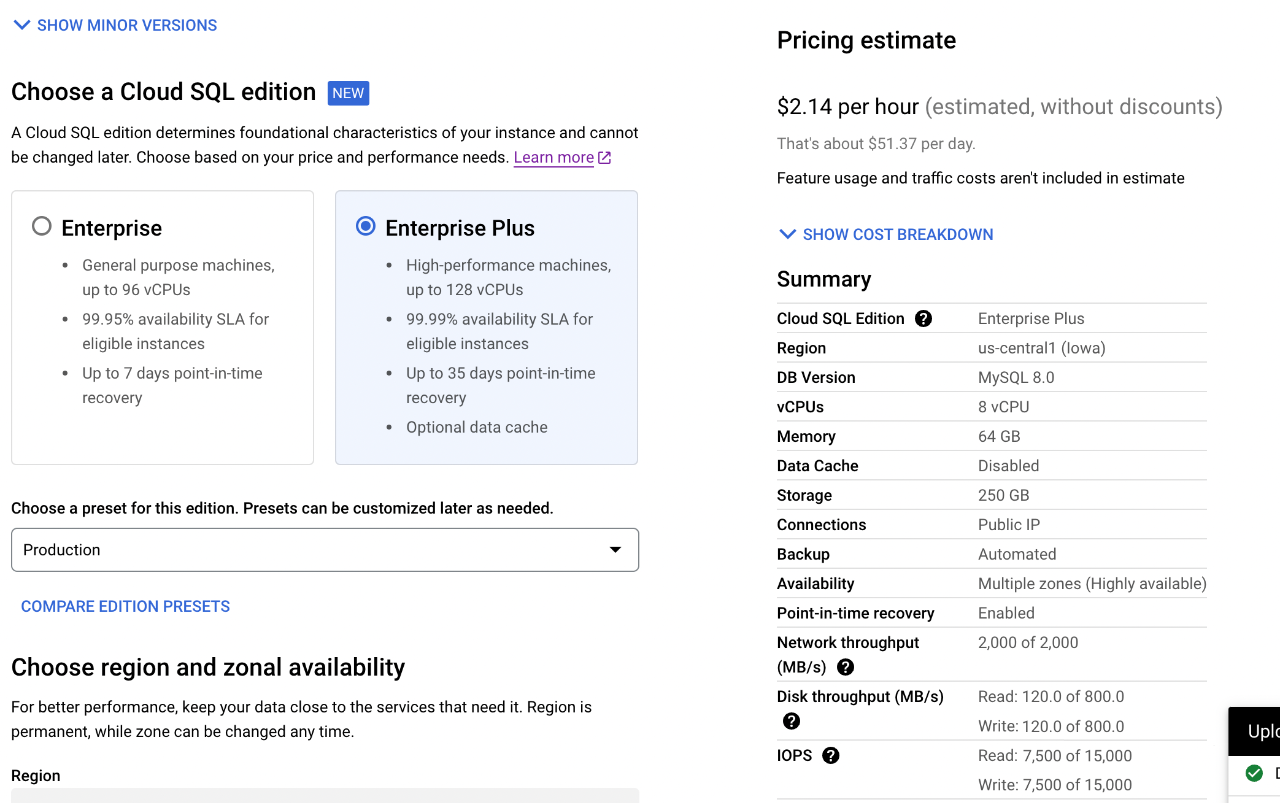Click the Summary heading

pyautogui.click(x=824, y=279)
